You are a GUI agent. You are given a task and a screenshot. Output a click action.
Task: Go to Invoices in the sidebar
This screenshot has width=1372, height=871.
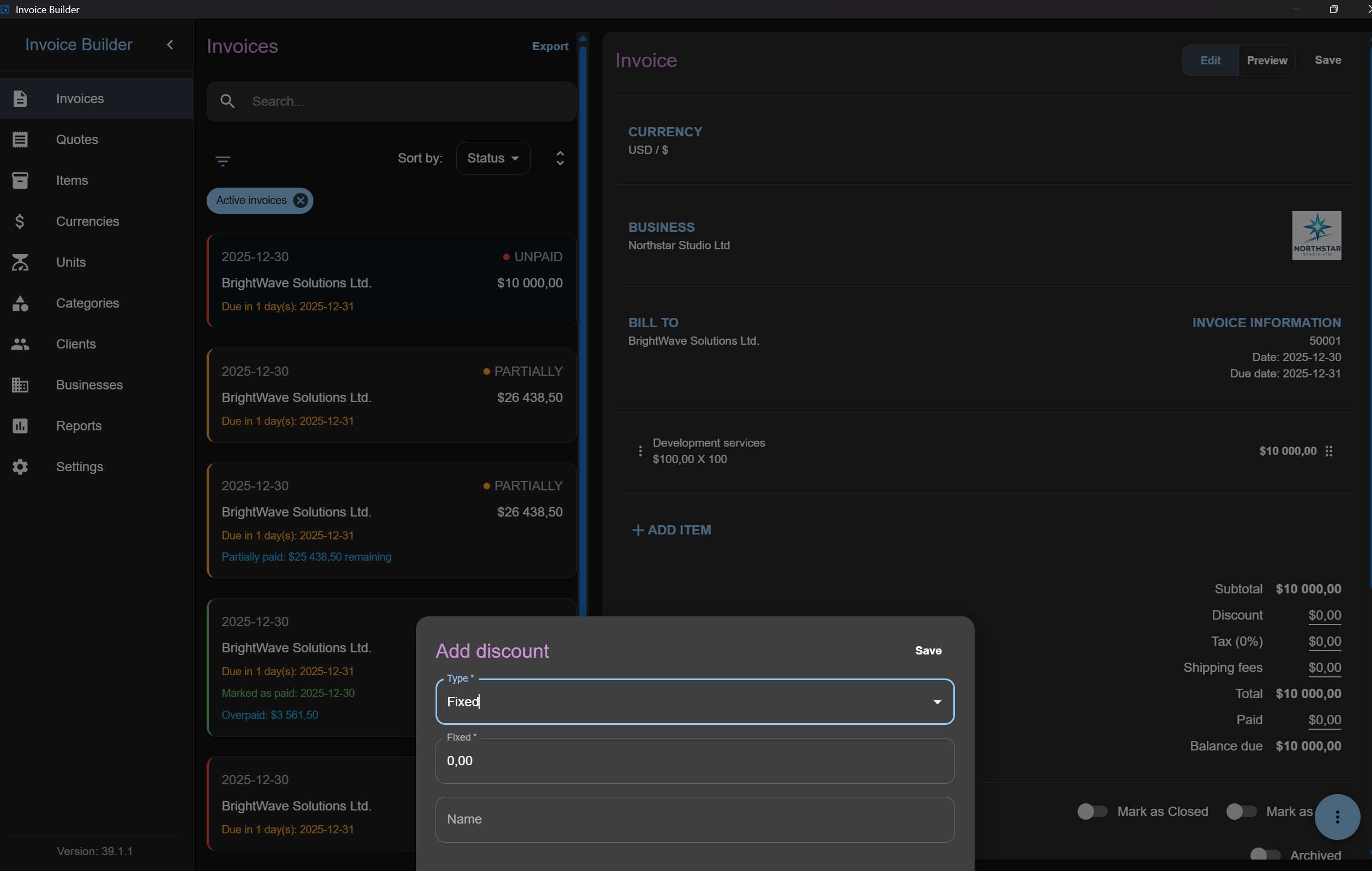coord(96,99)
